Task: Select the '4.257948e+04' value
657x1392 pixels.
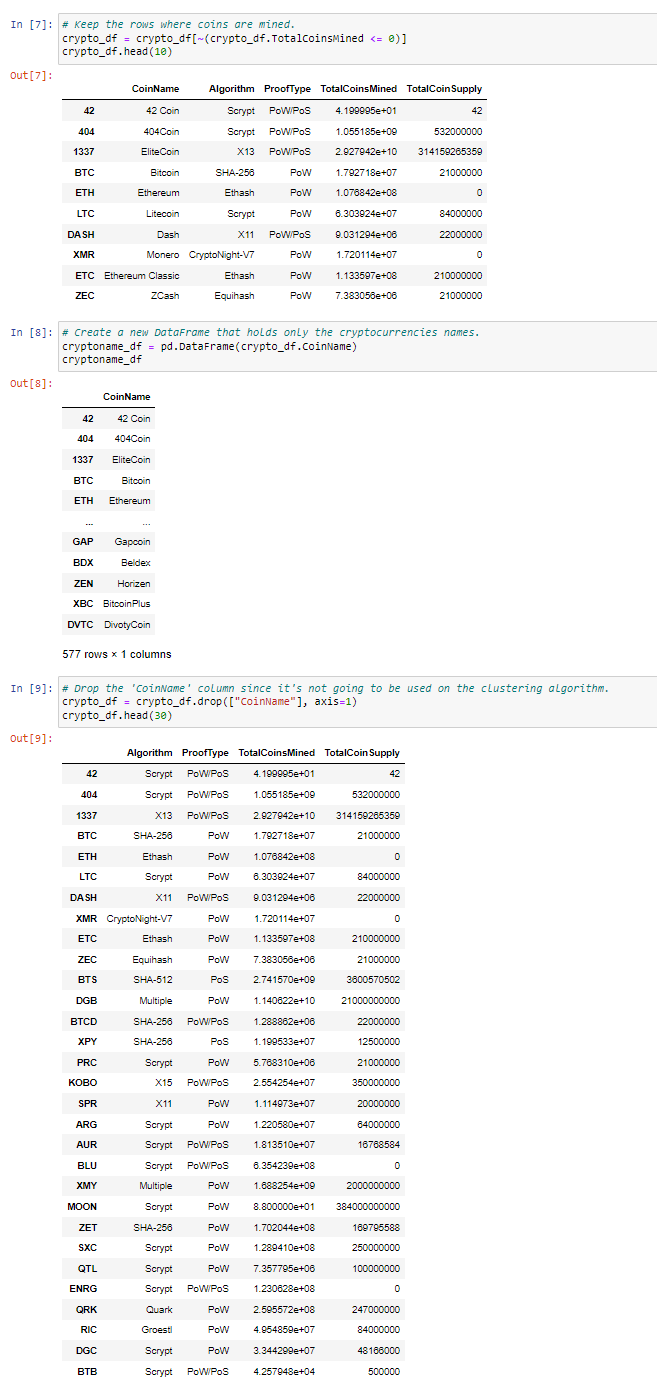Action: (282, 1372)
